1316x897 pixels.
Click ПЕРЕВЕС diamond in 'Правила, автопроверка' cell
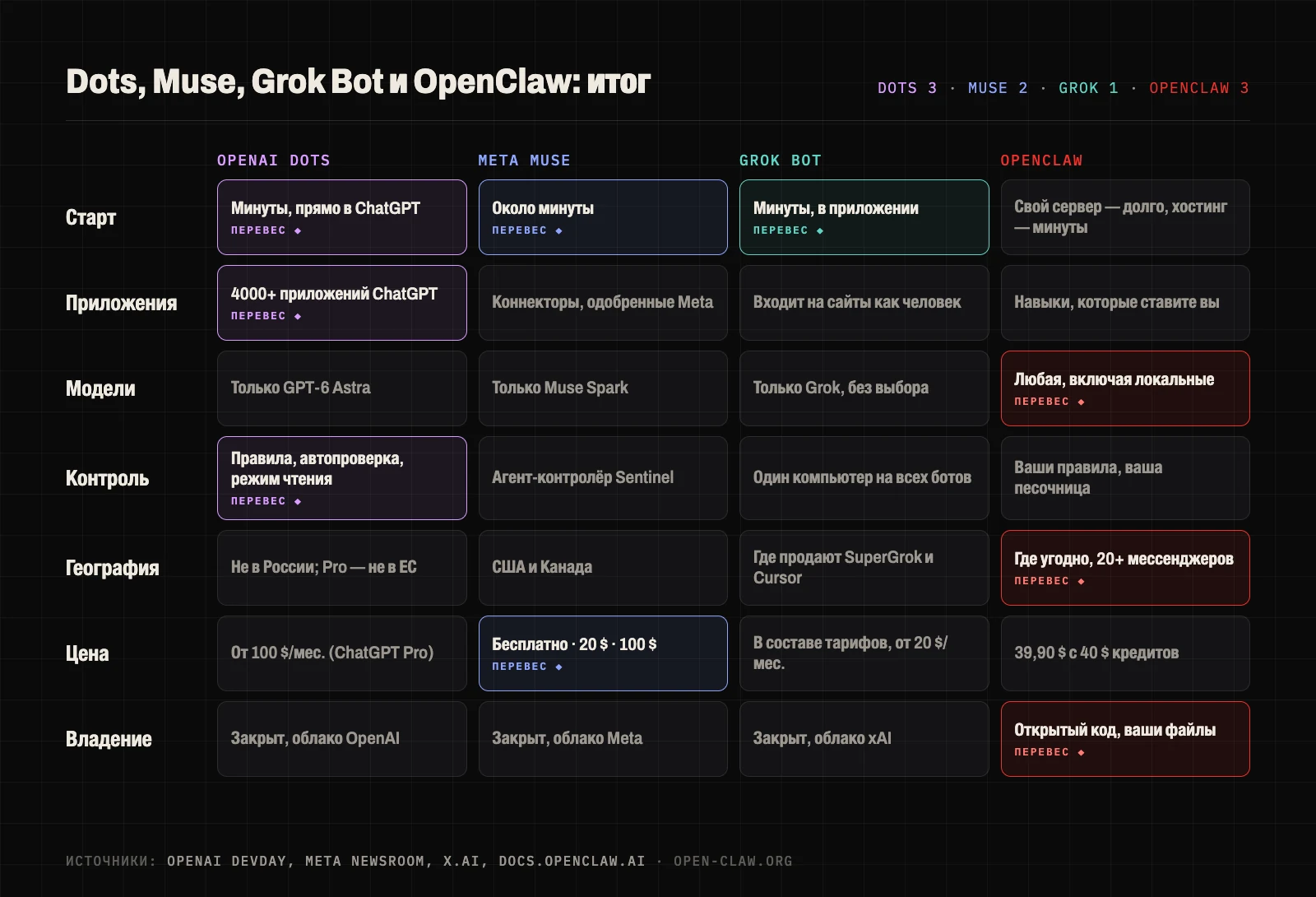(x=298, y=502)
